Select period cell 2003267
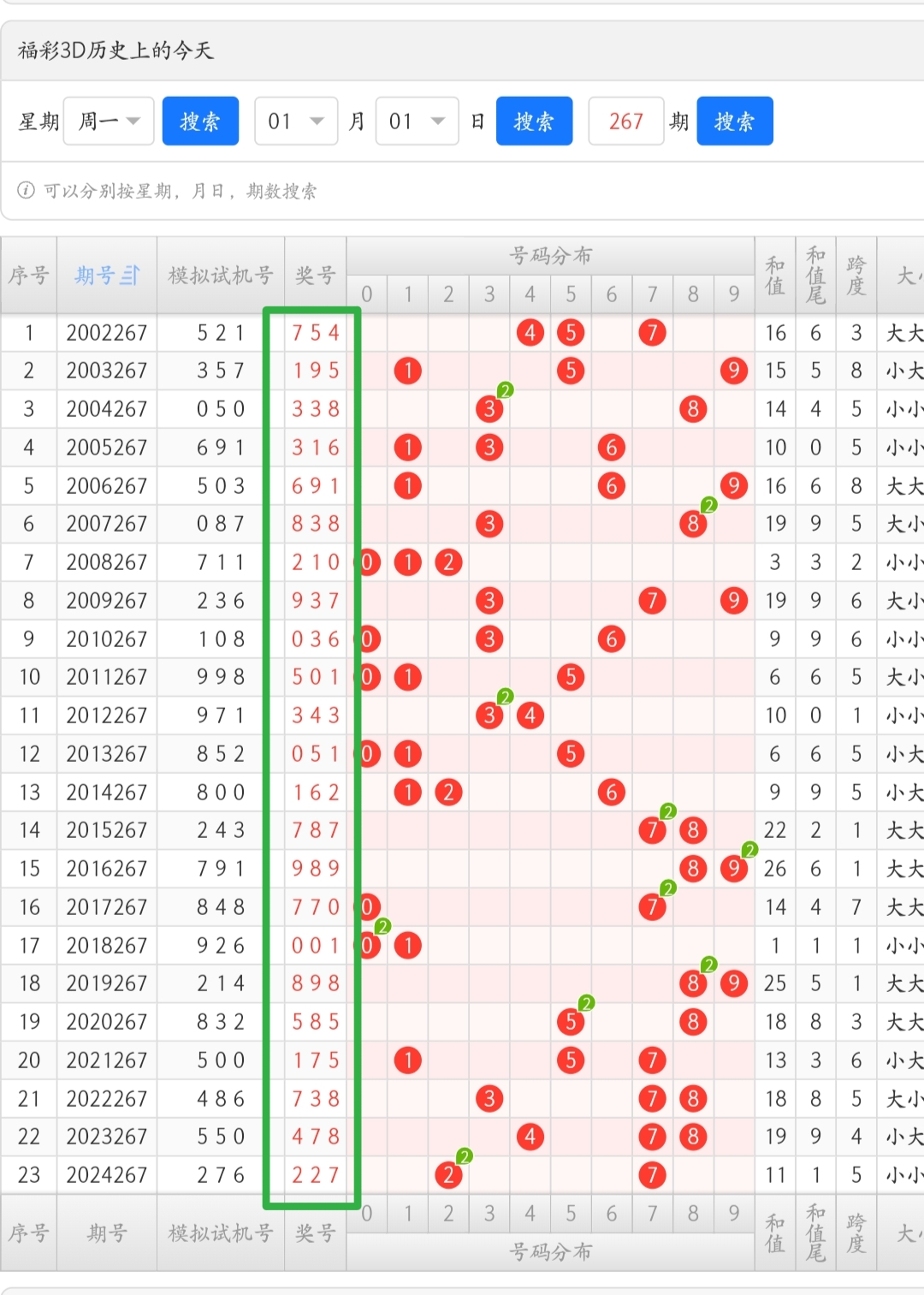Screen dimensions: 924x1295 [x=107, y=371]
